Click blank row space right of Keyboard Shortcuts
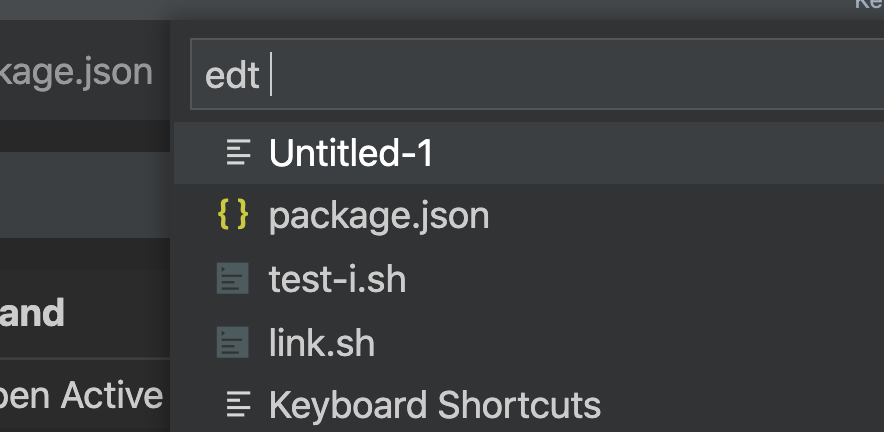Viewport: 884px width, 432px height. 740,405
